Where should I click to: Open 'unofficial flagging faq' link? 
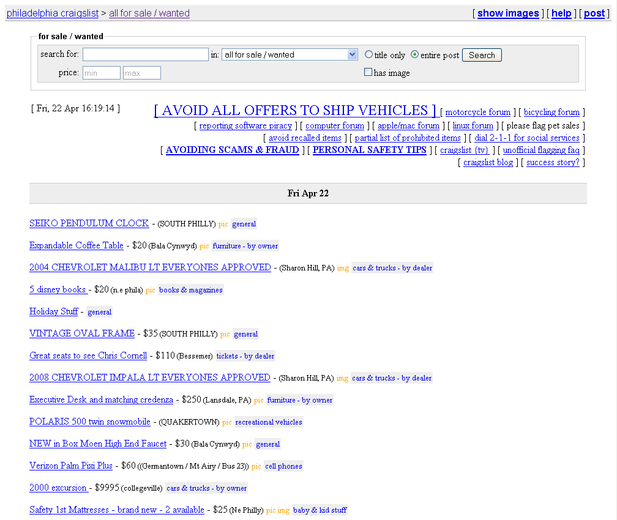541,150
